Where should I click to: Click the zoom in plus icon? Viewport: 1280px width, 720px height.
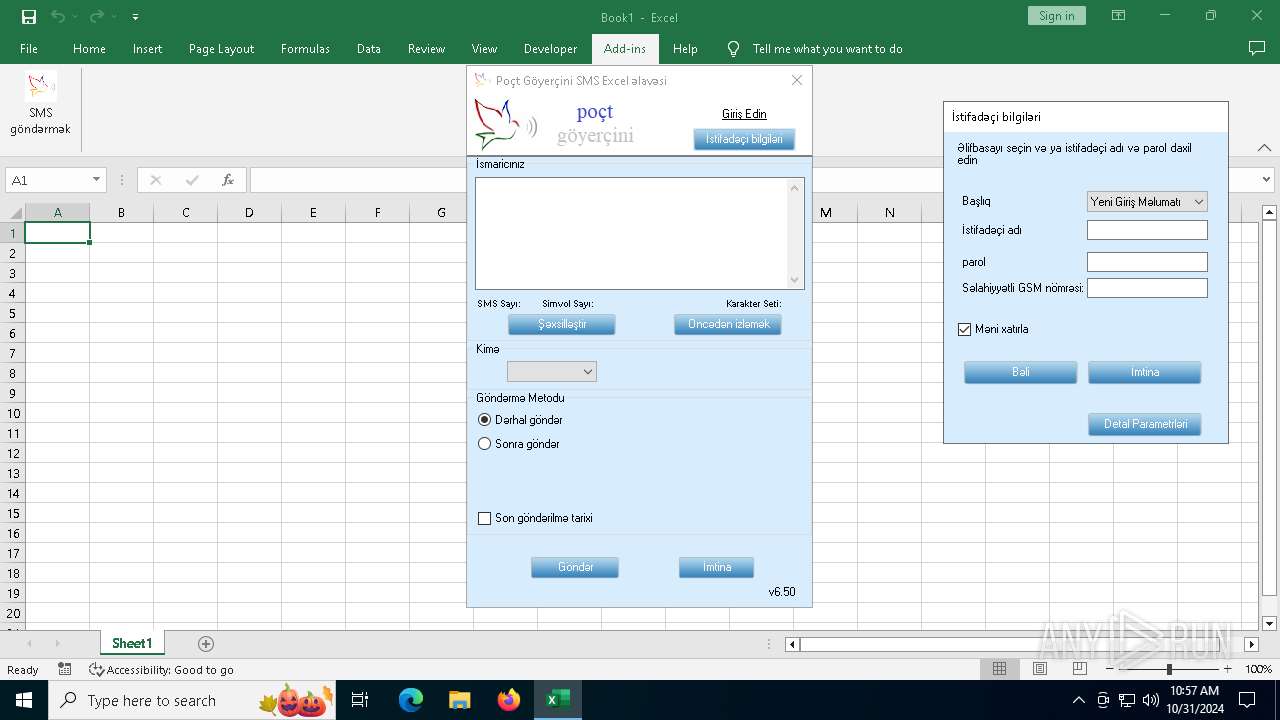(x=1228, y=669)
